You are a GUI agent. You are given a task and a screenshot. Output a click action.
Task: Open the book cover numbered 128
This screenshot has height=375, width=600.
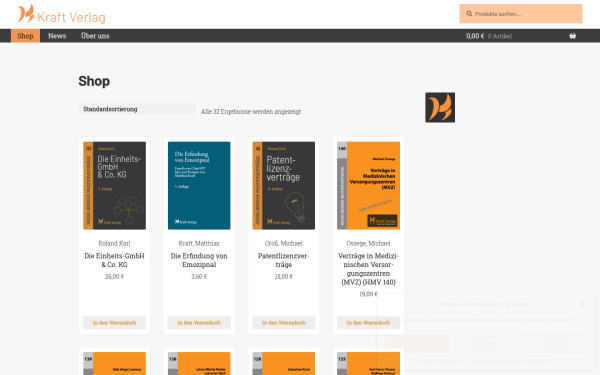284,364
